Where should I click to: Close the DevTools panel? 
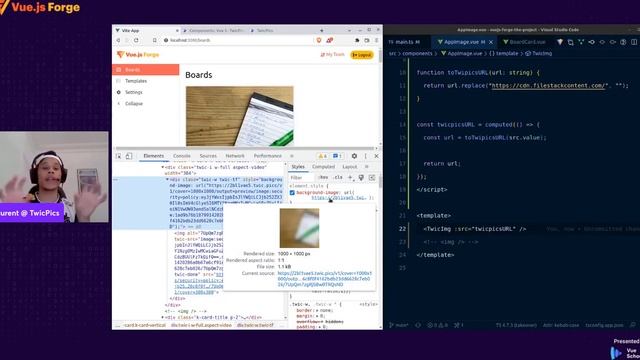[376, 156]
